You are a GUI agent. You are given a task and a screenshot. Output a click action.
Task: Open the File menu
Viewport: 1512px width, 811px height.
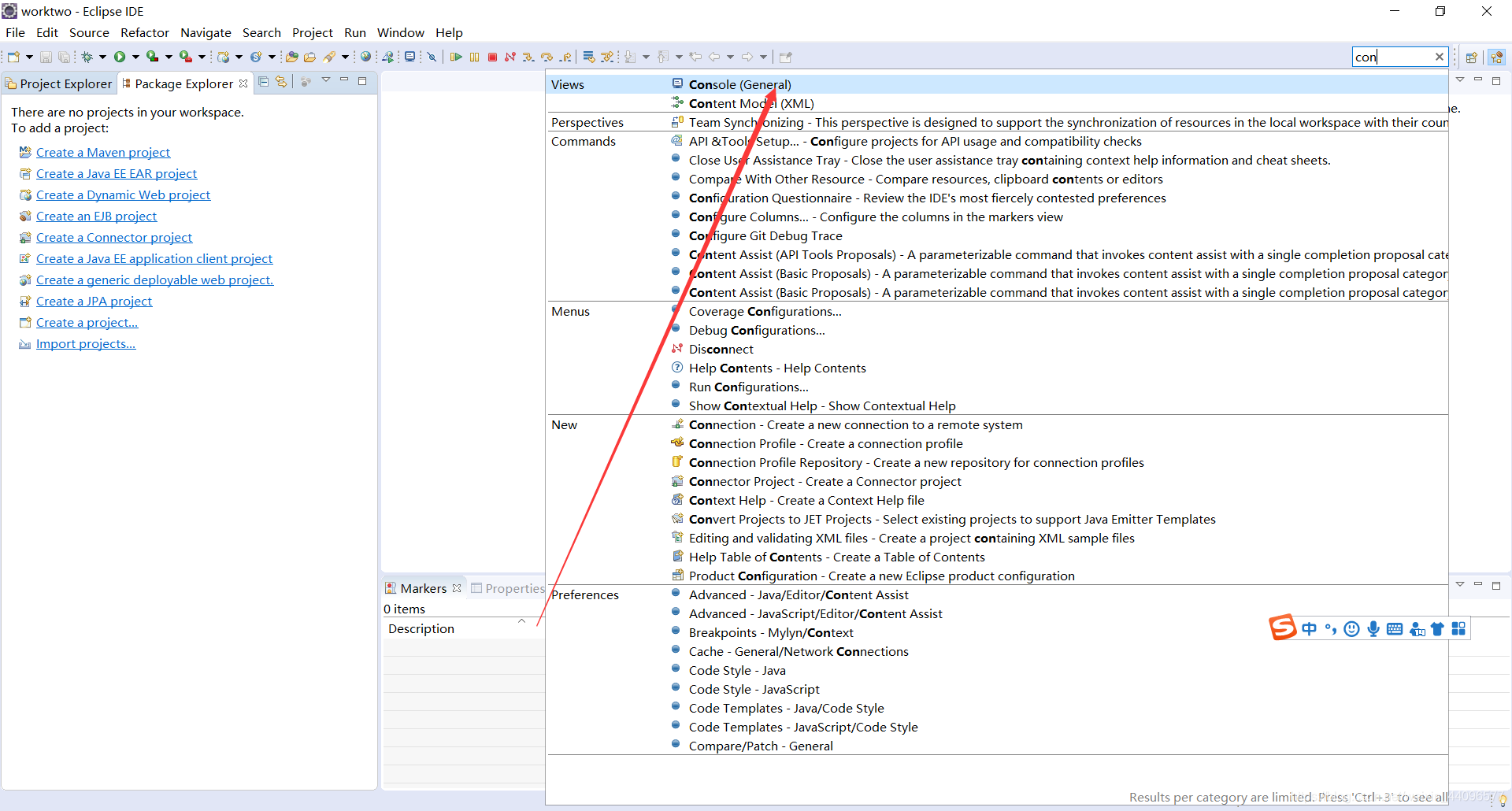15,32
